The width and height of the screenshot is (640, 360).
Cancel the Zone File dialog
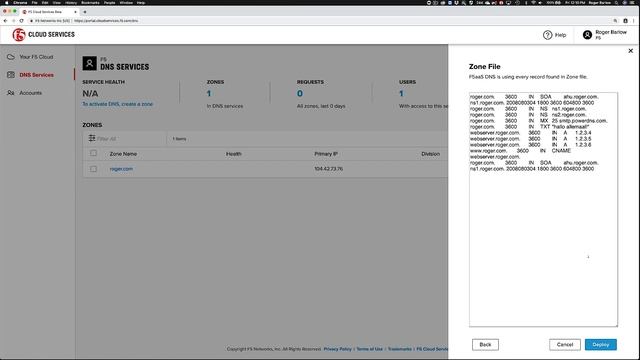coord(565,344)
